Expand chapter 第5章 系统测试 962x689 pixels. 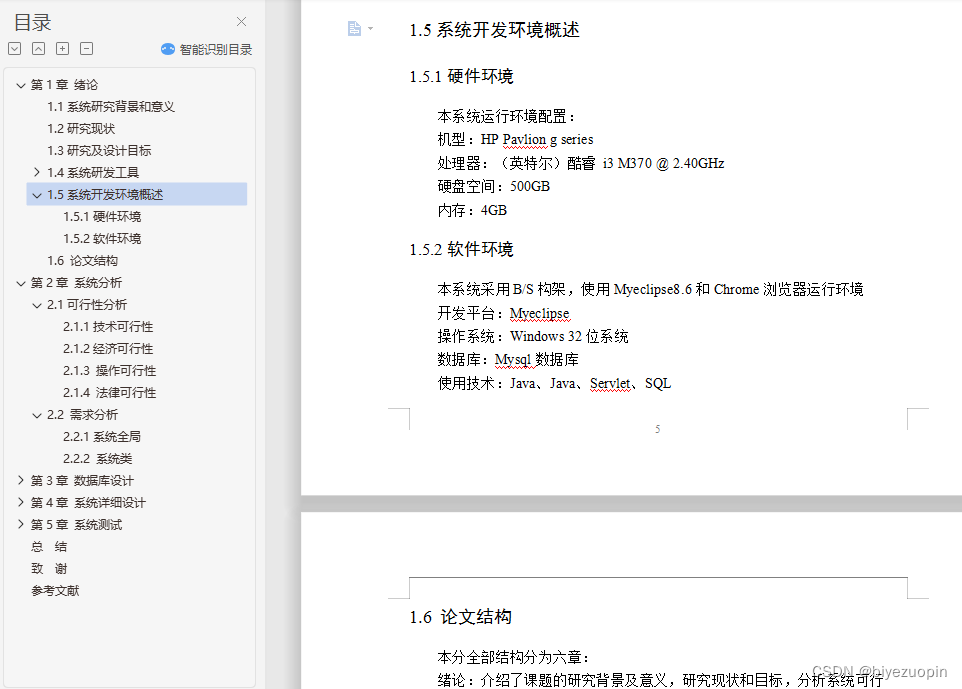tap(19, 524)
